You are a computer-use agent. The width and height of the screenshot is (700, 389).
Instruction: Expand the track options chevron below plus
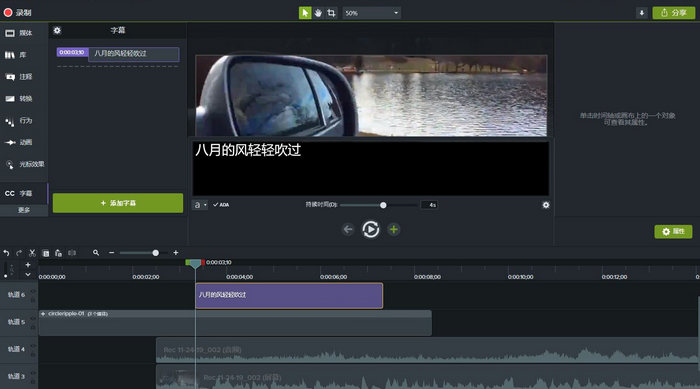tap(28, 275)
